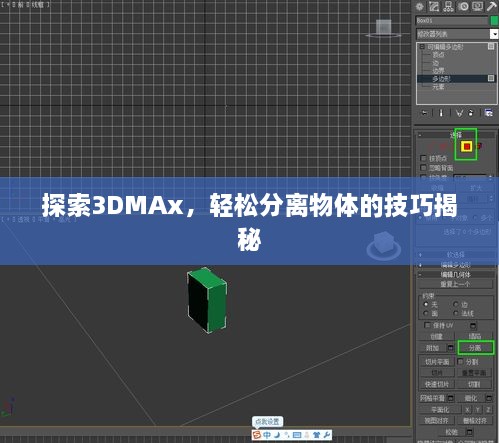
Task: Open the Utilities hammer panel tab
Action: pos(492,6)
